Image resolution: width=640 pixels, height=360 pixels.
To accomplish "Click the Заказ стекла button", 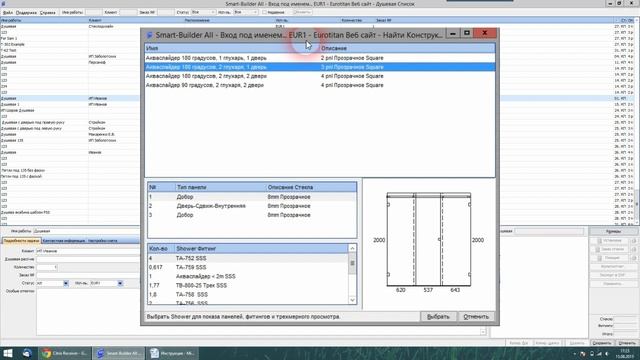I will [610, 249].
